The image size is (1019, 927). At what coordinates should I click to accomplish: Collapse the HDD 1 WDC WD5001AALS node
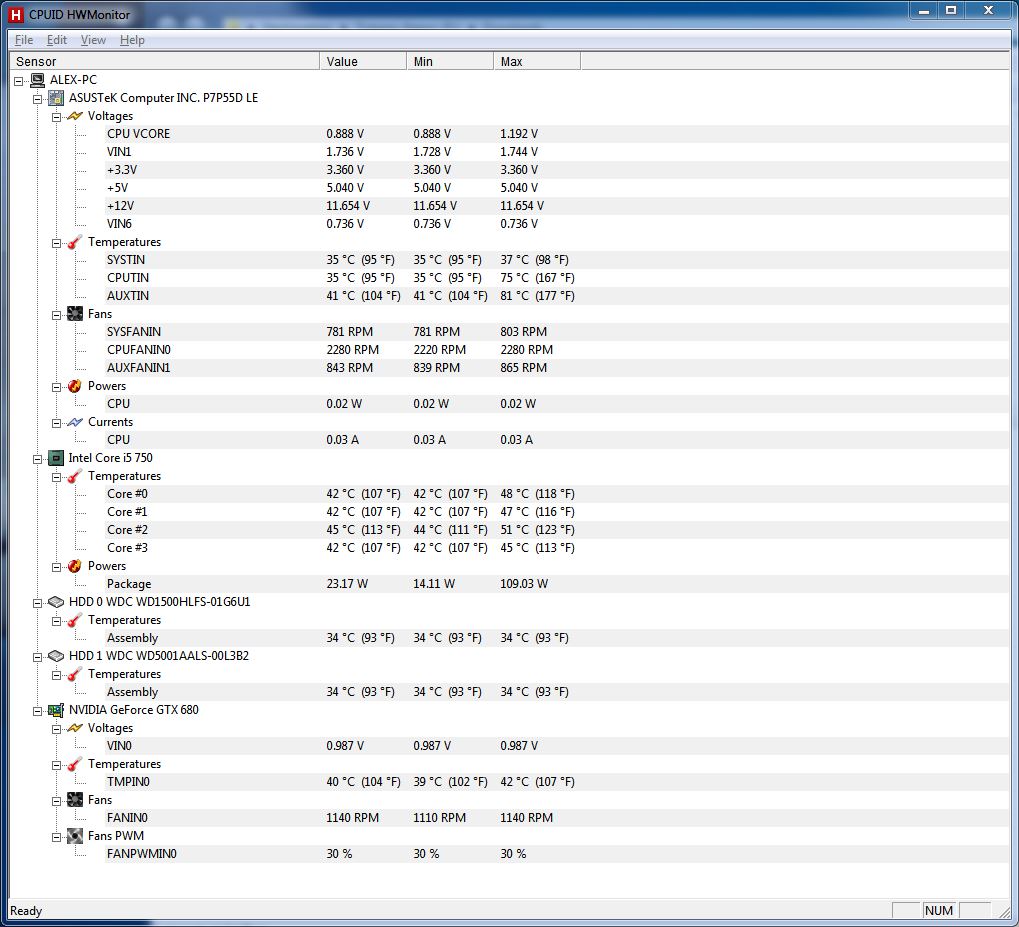tap(38, 657)
